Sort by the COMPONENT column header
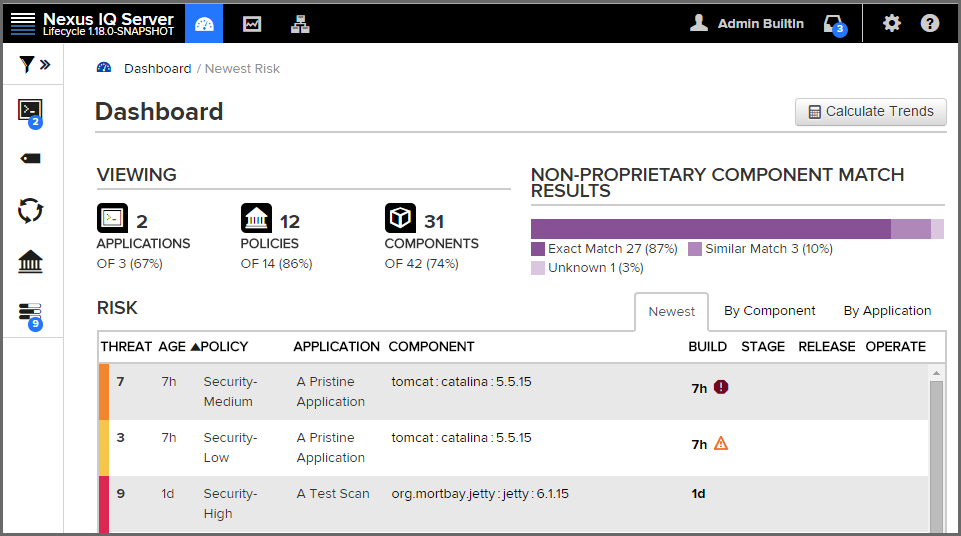961x536 pixels. coord(431,347)
